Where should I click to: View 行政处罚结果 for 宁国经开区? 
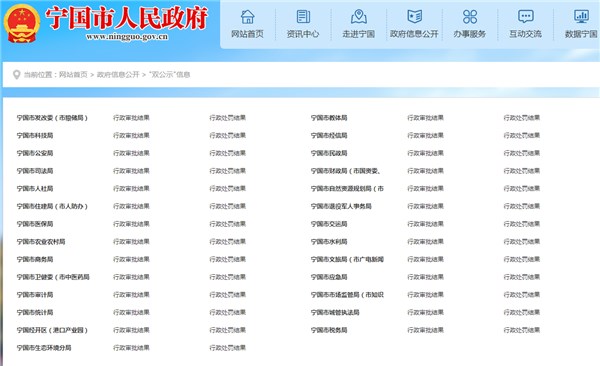[x=227, y=330]
